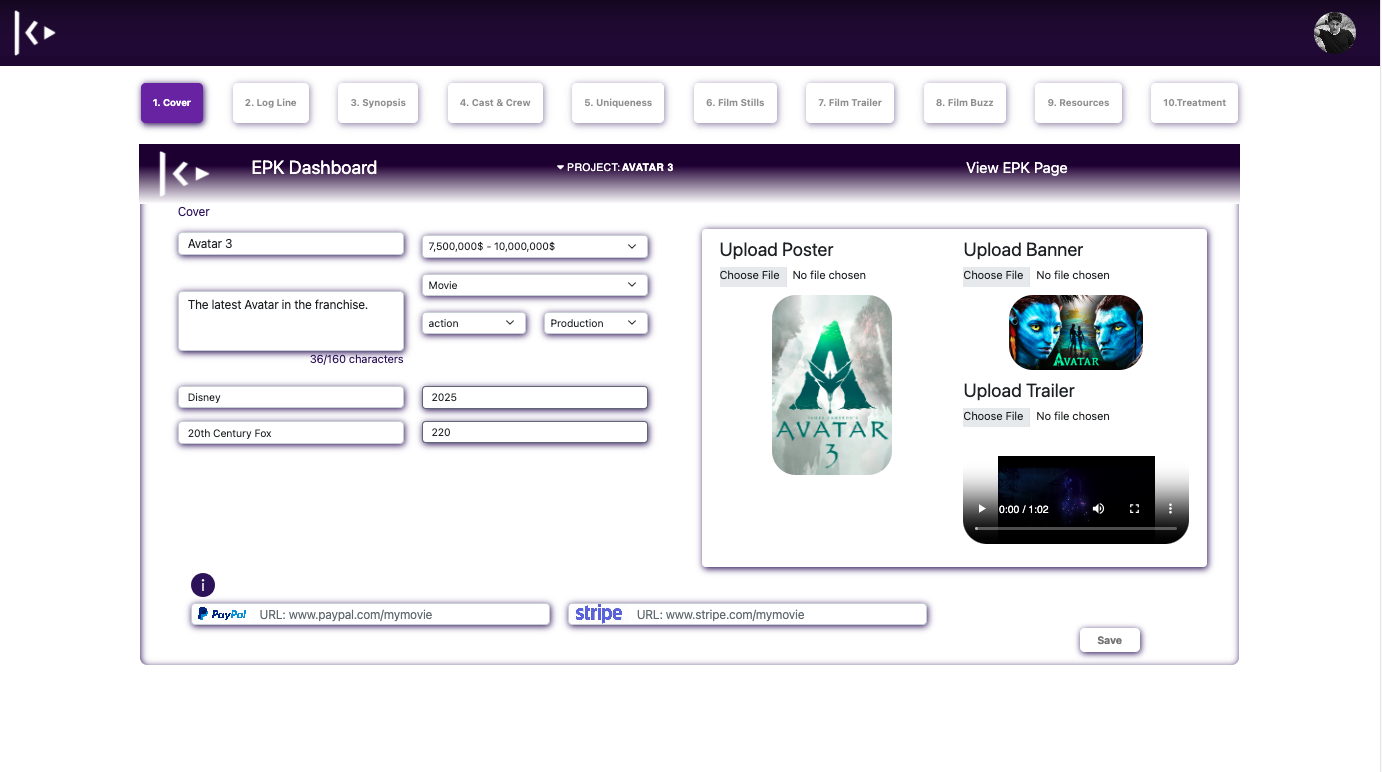Click the purple info icon

pyautogui.click(x=203, y=585)
